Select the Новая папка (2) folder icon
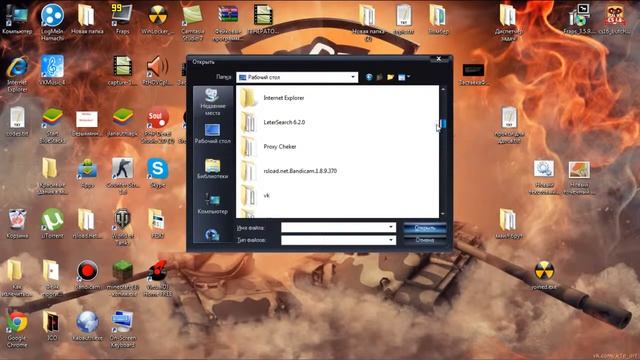The height and width of the screenshot is (360, 640). 368,22
